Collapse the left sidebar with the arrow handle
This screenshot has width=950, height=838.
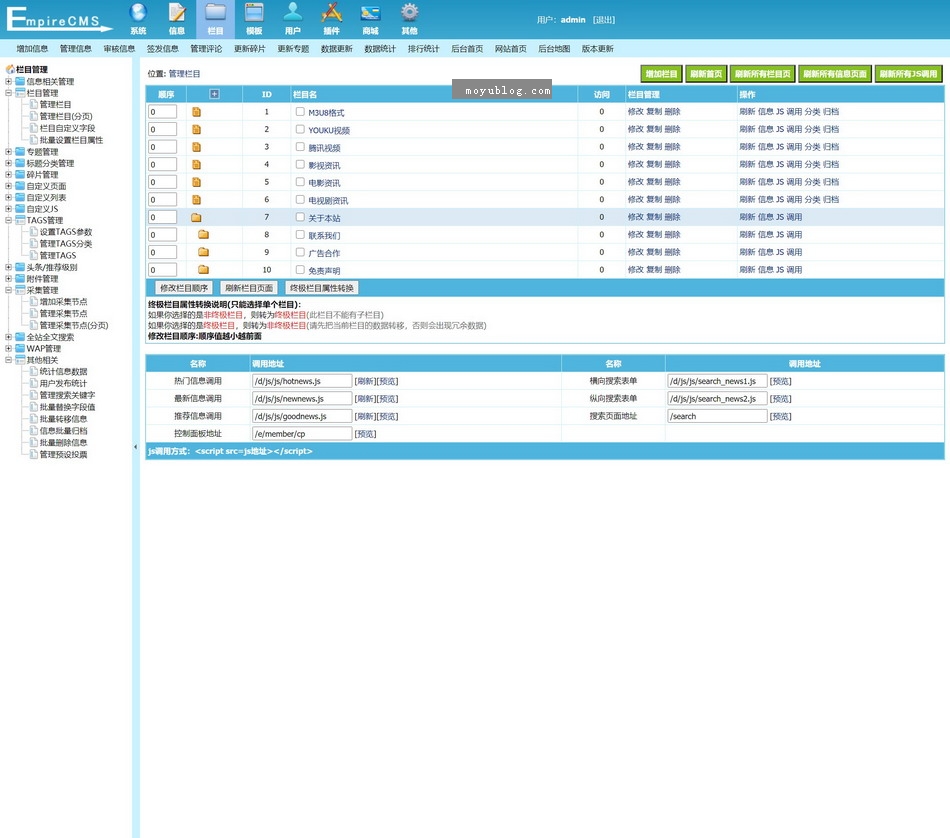135,447
